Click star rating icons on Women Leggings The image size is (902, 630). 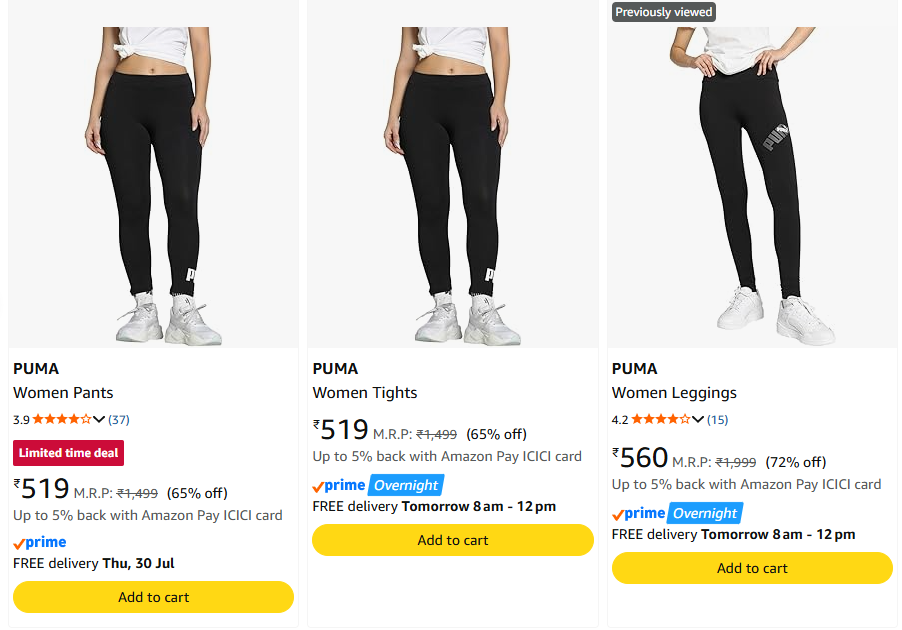tap(660, 419)
